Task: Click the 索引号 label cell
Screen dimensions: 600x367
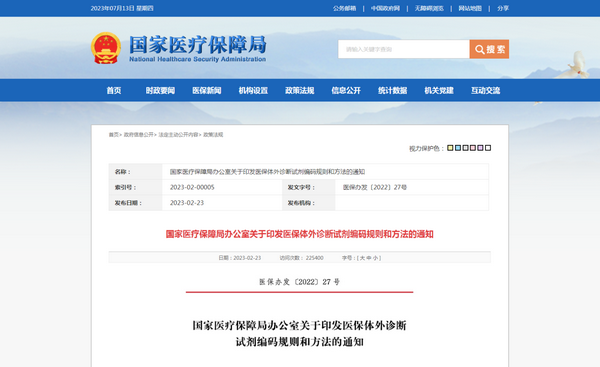Action: [x=135, y=187]
